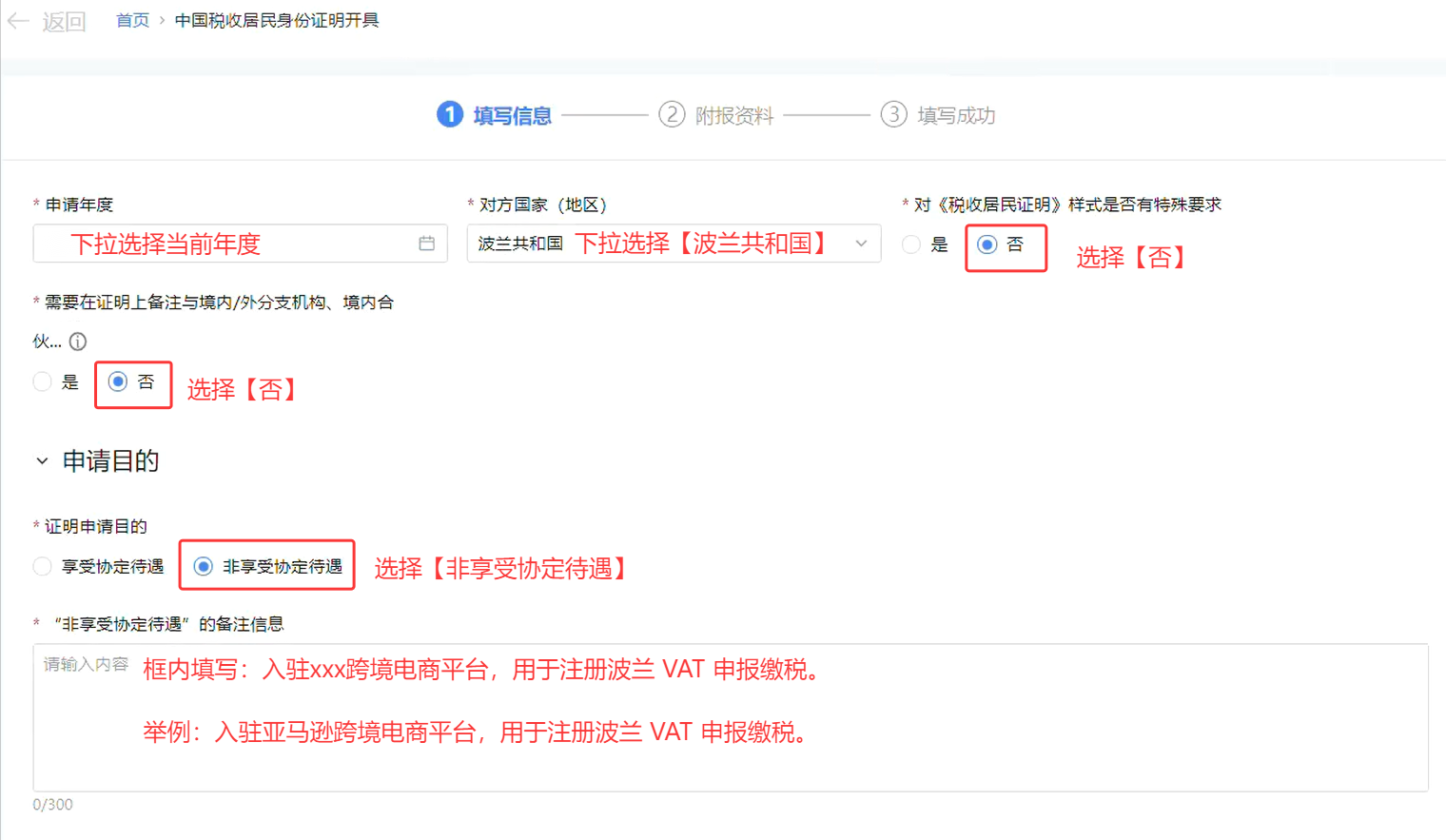This screenshot has width=1446, height=840.
Task: Select 是 for branch remarks on certificate
Action: (43, 382)
